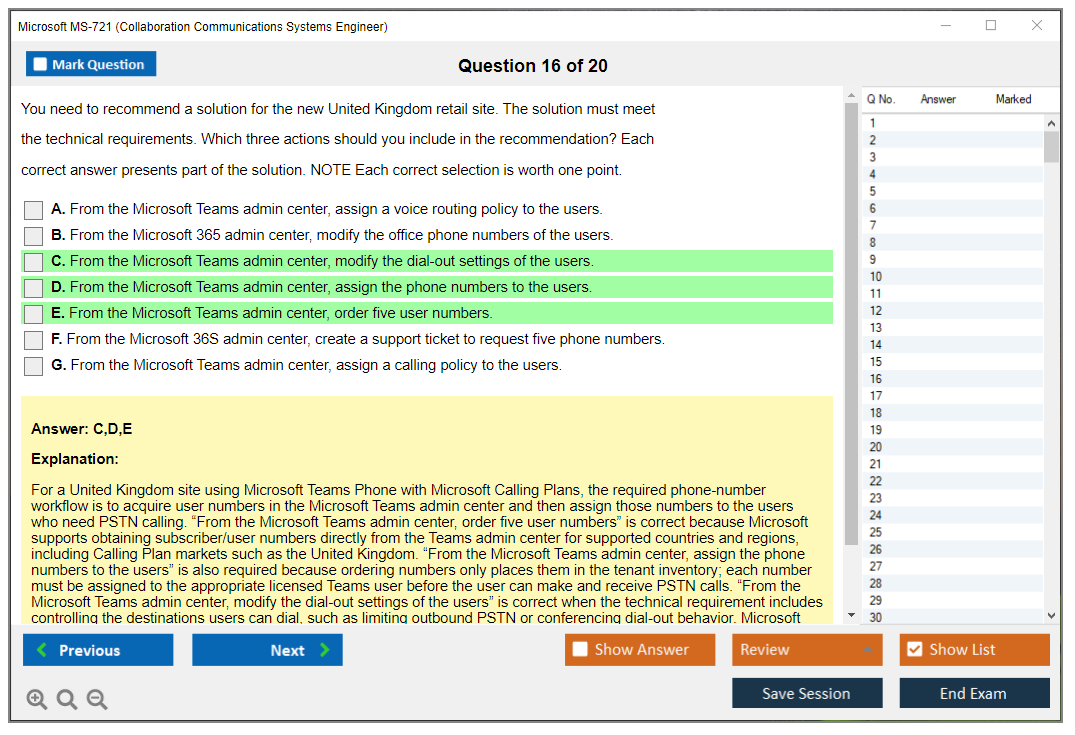
Task: Select question 1 in the list
Action: [x=953, y=123]
